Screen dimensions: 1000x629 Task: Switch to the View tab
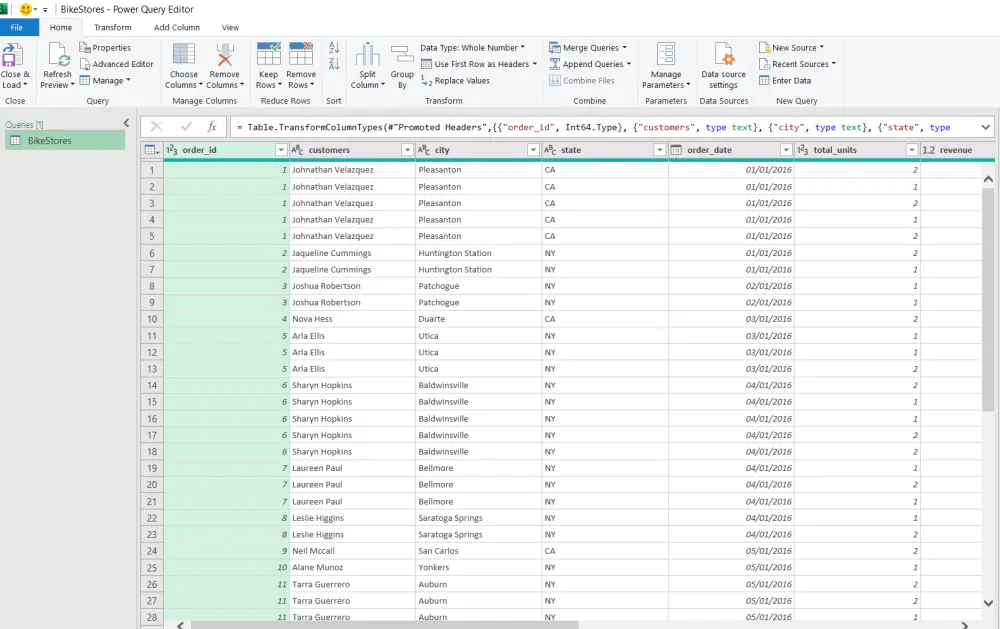pos(230,27)
